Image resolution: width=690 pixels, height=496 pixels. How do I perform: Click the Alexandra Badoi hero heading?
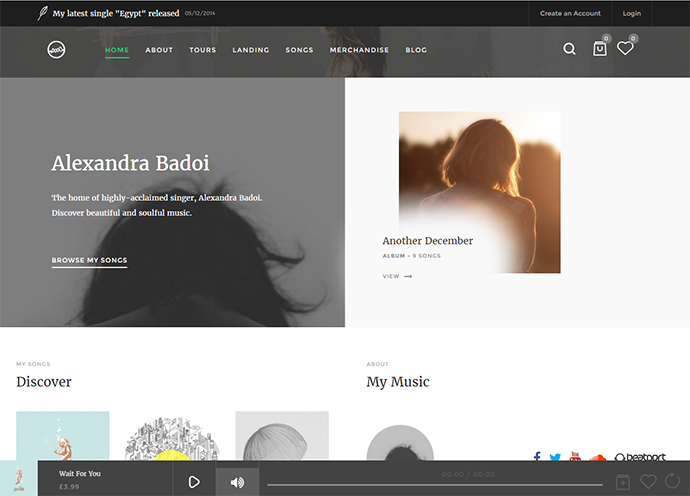[130, 163]
